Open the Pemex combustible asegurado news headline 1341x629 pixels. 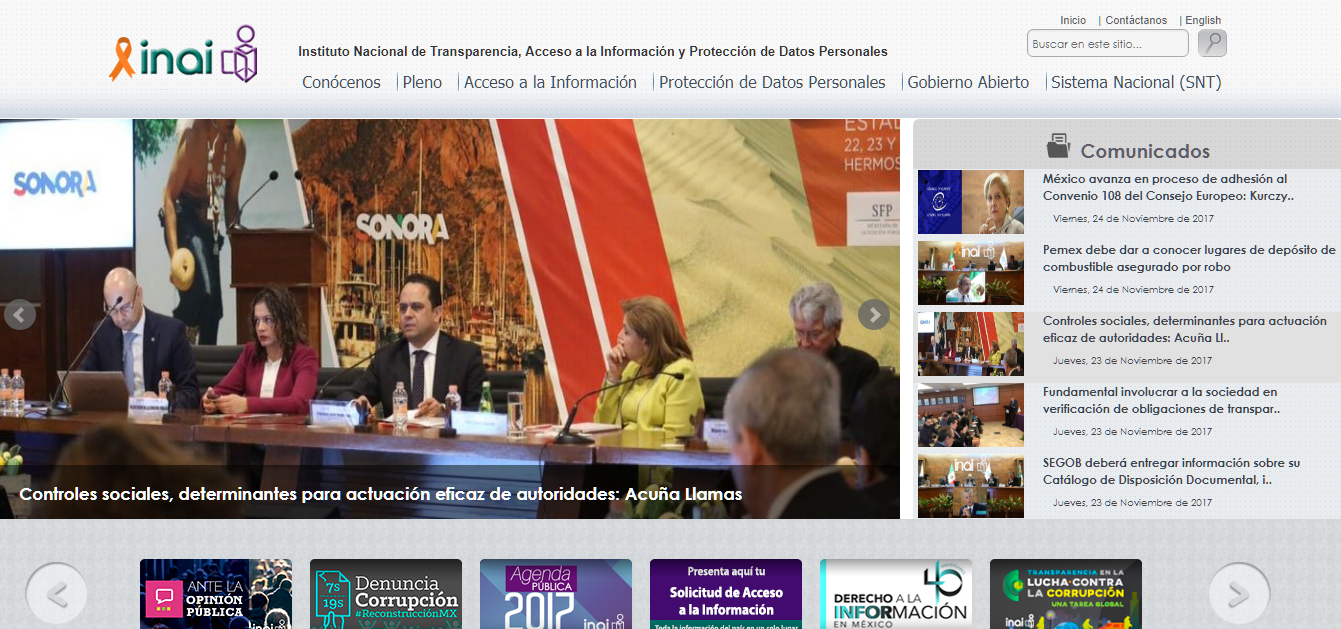pyautogui.click(x=1189, y=259)
